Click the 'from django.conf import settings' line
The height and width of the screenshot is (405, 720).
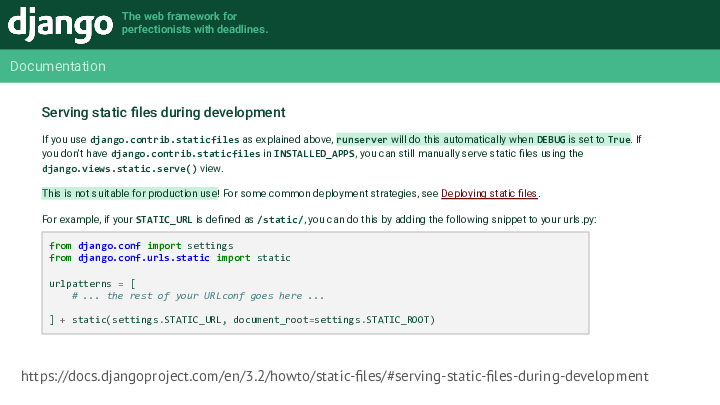141,246
